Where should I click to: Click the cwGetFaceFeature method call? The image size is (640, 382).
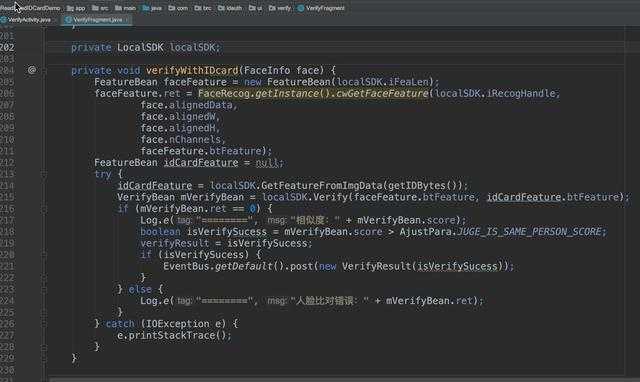pos(382,93)
